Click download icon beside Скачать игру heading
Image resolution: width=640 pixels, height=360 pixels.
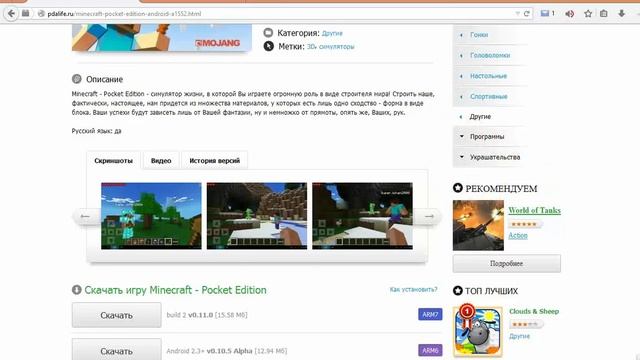(77, 290)
